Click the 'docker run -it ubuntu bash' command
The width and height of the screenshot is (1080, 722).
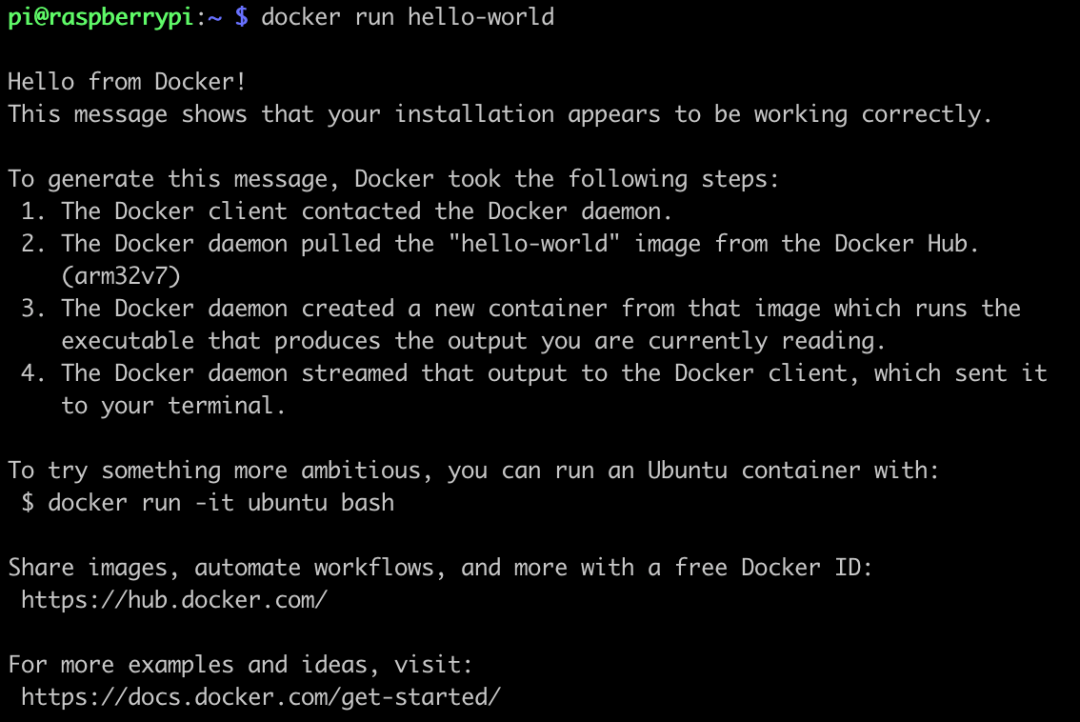click(x=221, y=503)
